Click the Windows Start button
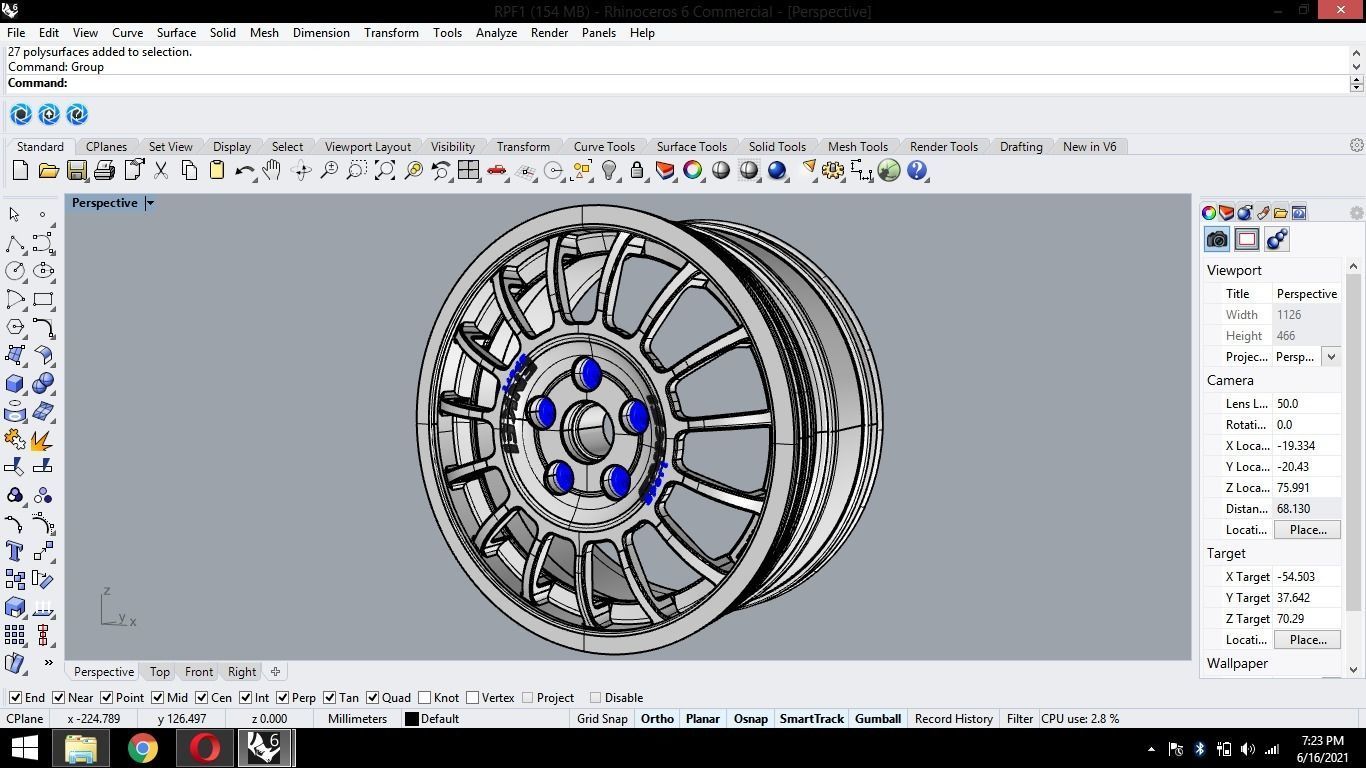 [24, 748]
